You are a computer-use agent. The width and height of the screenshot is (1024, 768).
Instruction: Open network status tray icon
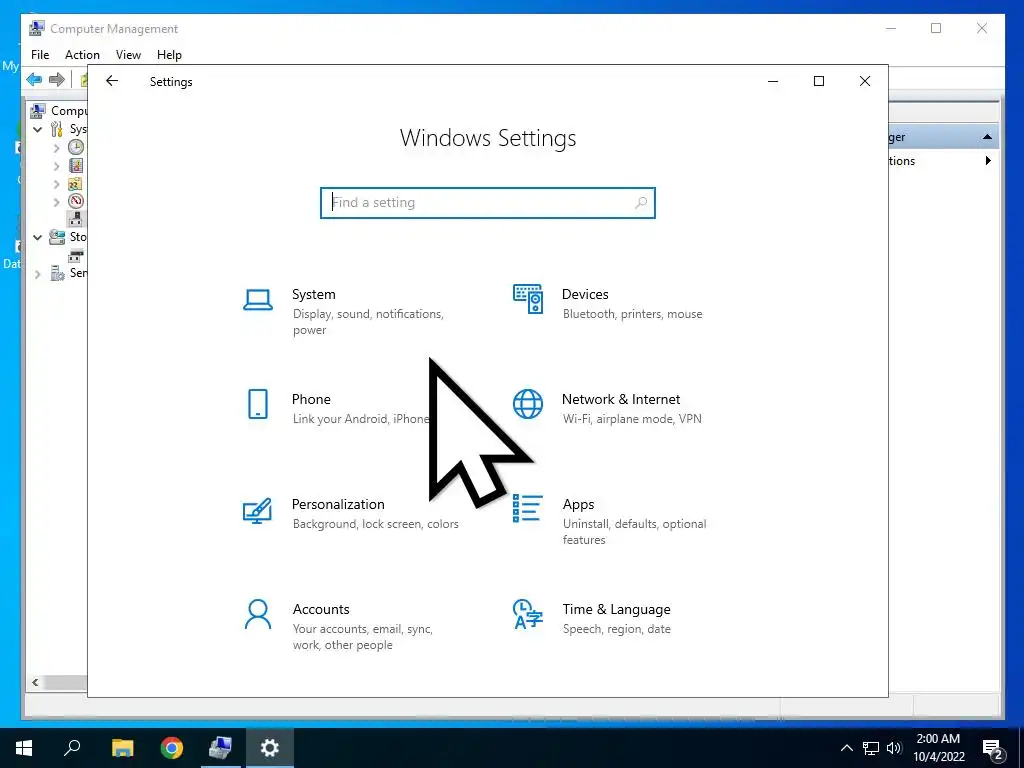(x=871, y=748)
